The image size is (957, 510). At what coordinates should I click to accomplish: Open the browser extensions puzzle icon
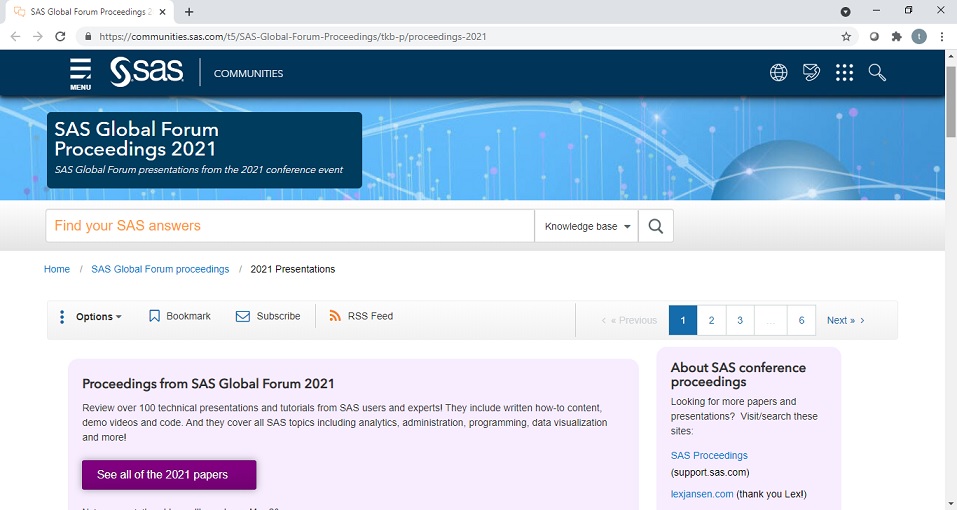pyautogui.click(x=897, y=37)
